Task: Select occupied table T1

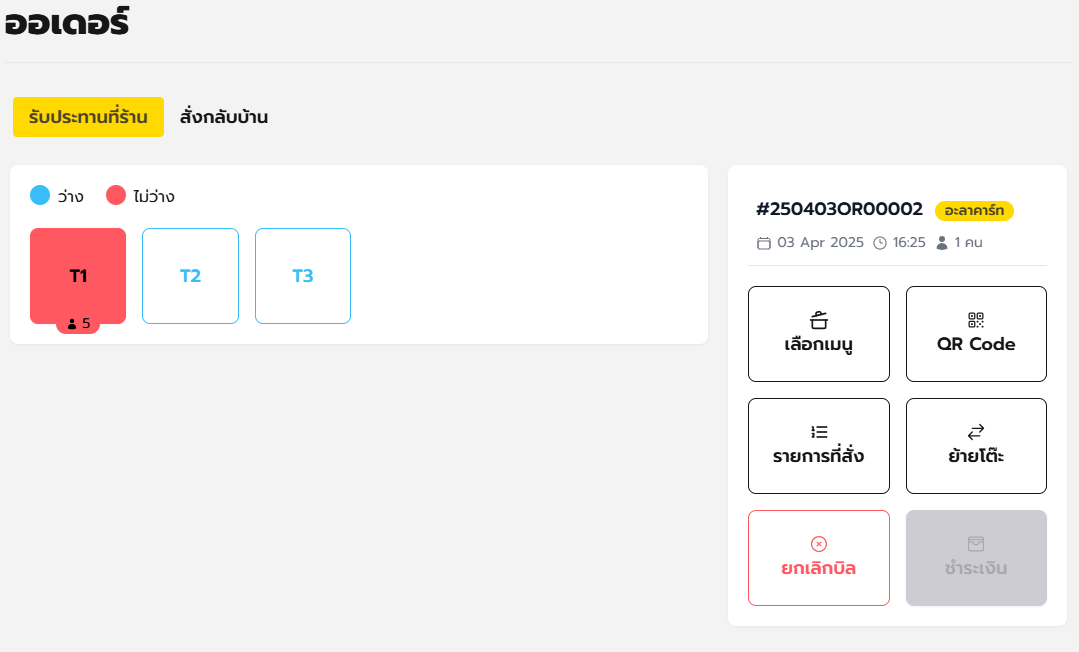Action: point(78,276)
